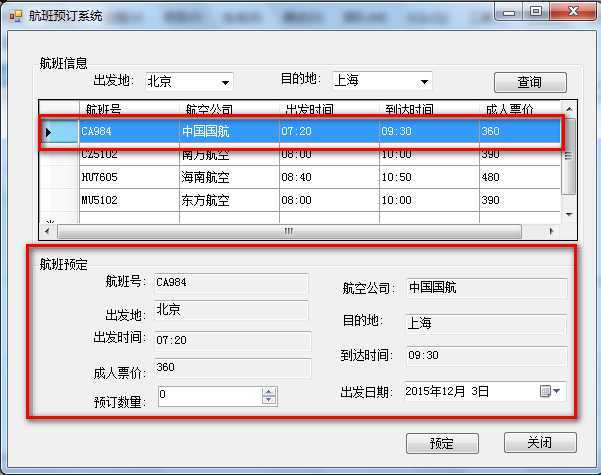Click the 航班号 column header
This screenshot has width=601, height=475.
[129, 110]
